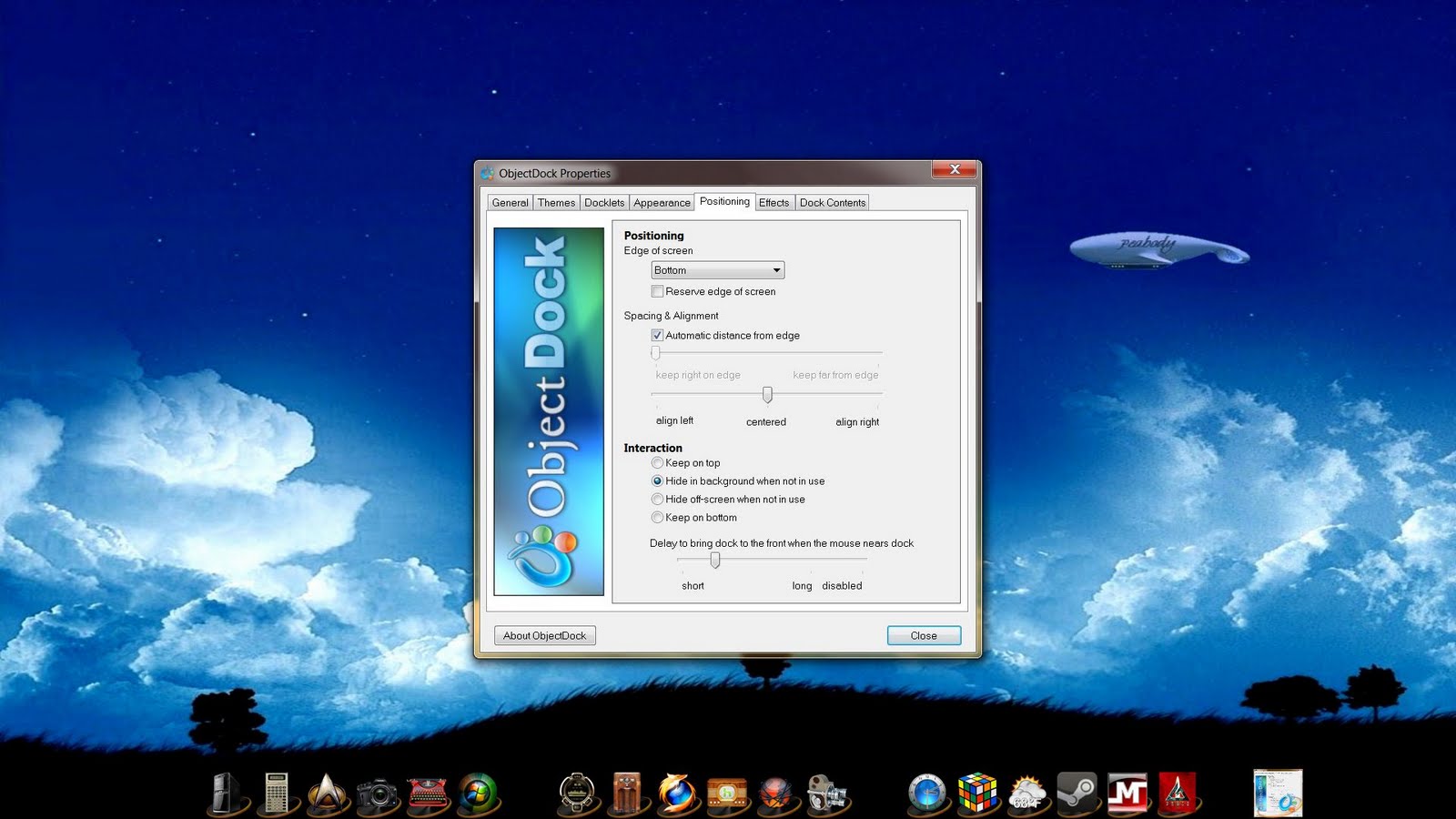Screen dimensions: 1456x819
Task: Click the red sphere dock icon
Action: pos(776,793)
